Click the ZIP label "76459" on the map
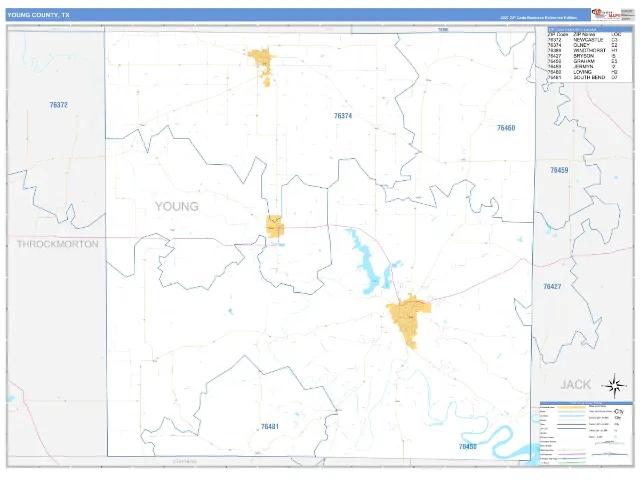 [x=559, y=170]
